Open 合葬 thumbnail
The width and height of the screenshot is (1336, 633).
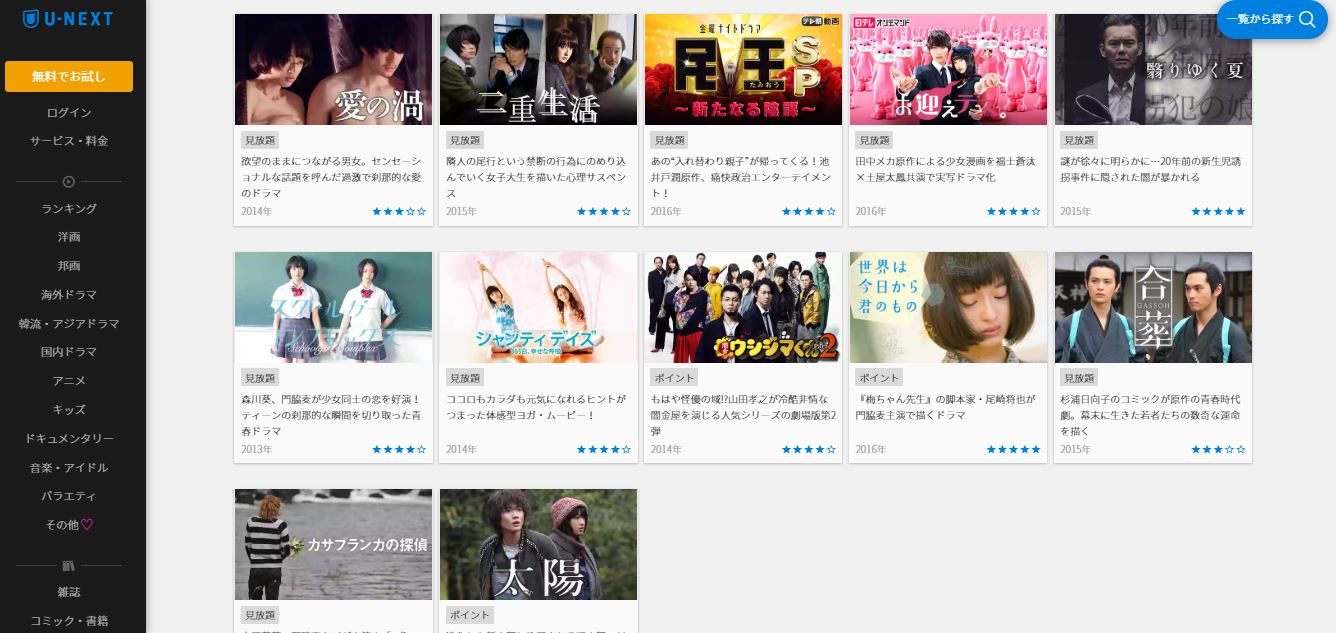coord(1153,307)
